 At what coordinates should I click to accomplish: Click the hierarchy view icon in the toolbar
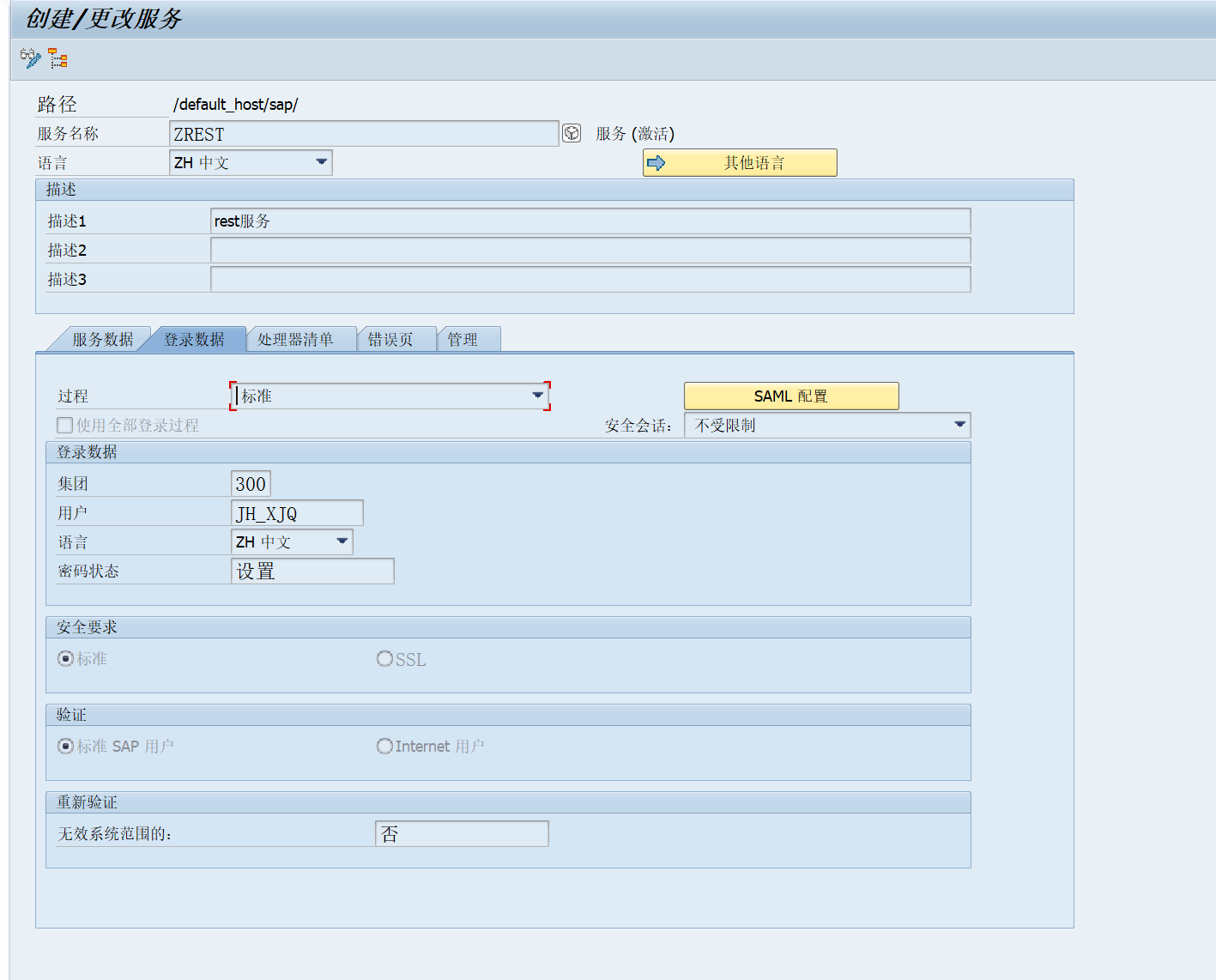pyautogui.click(x=57, y=57)
